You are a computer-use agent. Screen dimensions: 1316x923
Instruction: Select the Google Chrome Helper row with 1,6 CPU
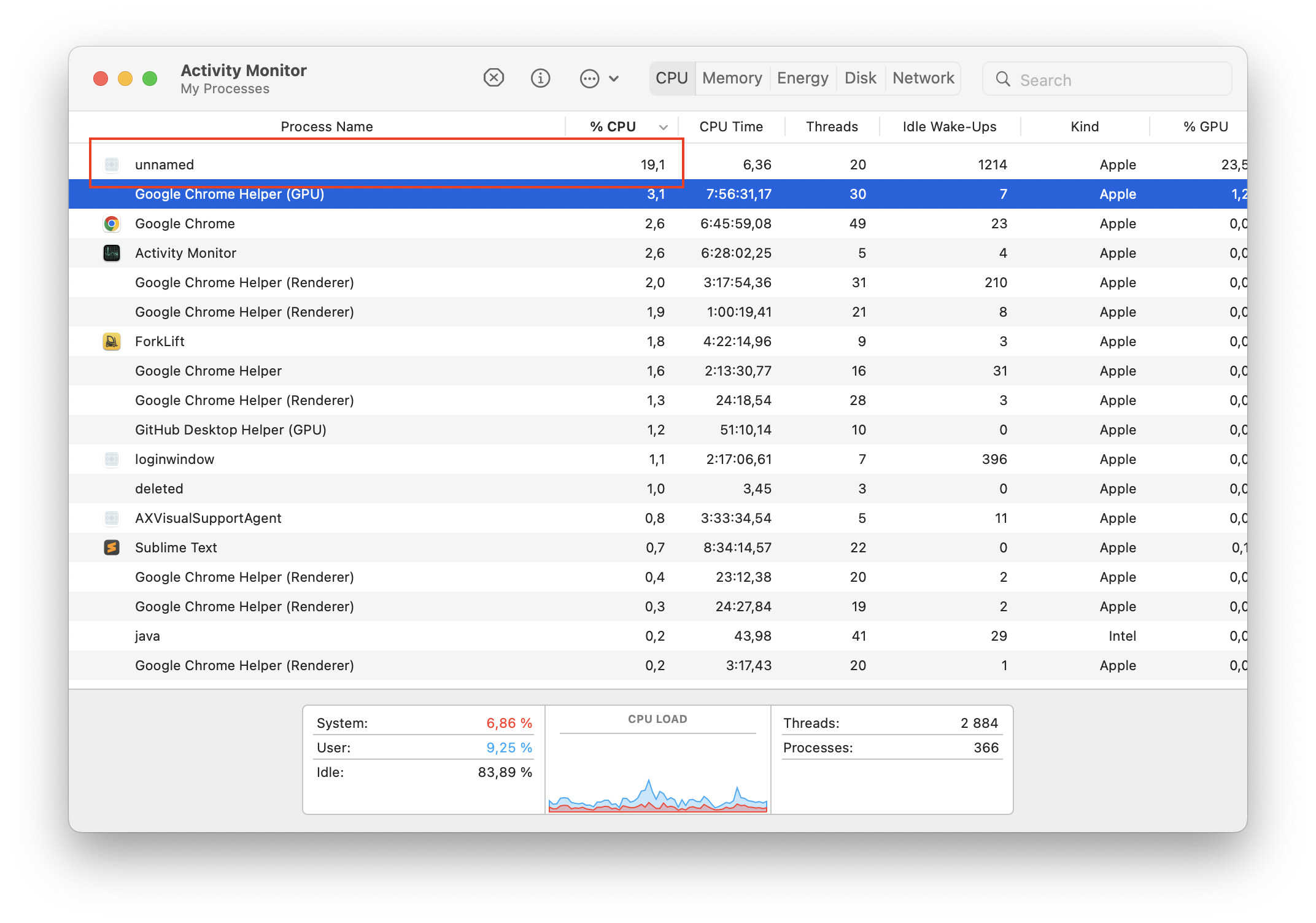coord(658,371)
